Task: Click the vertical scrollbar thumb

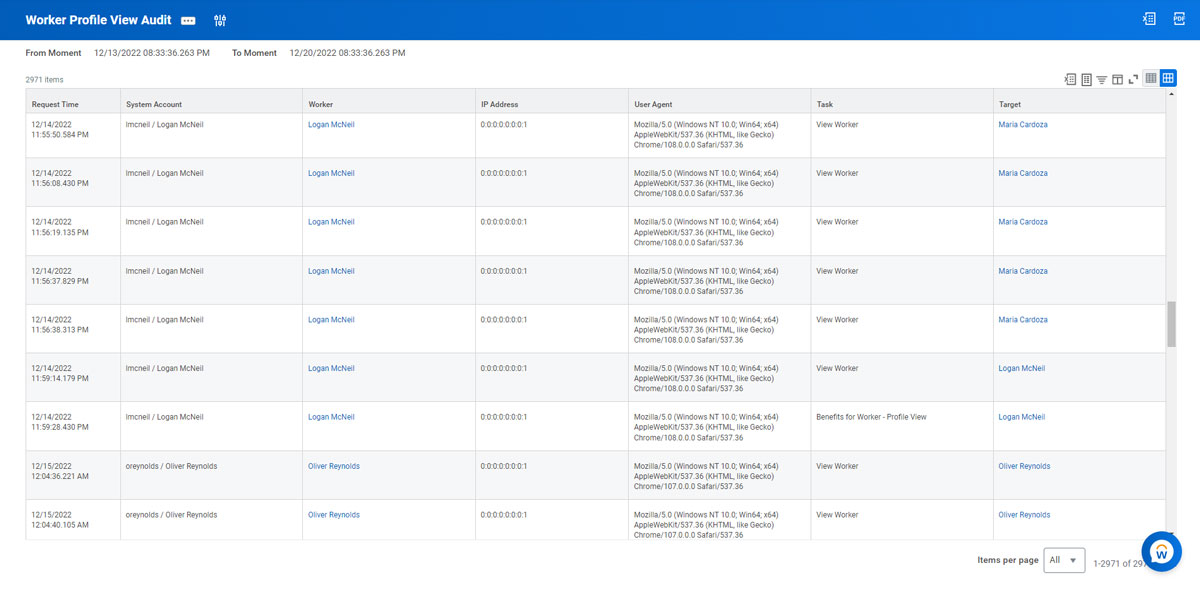Action: [1172, 323]
